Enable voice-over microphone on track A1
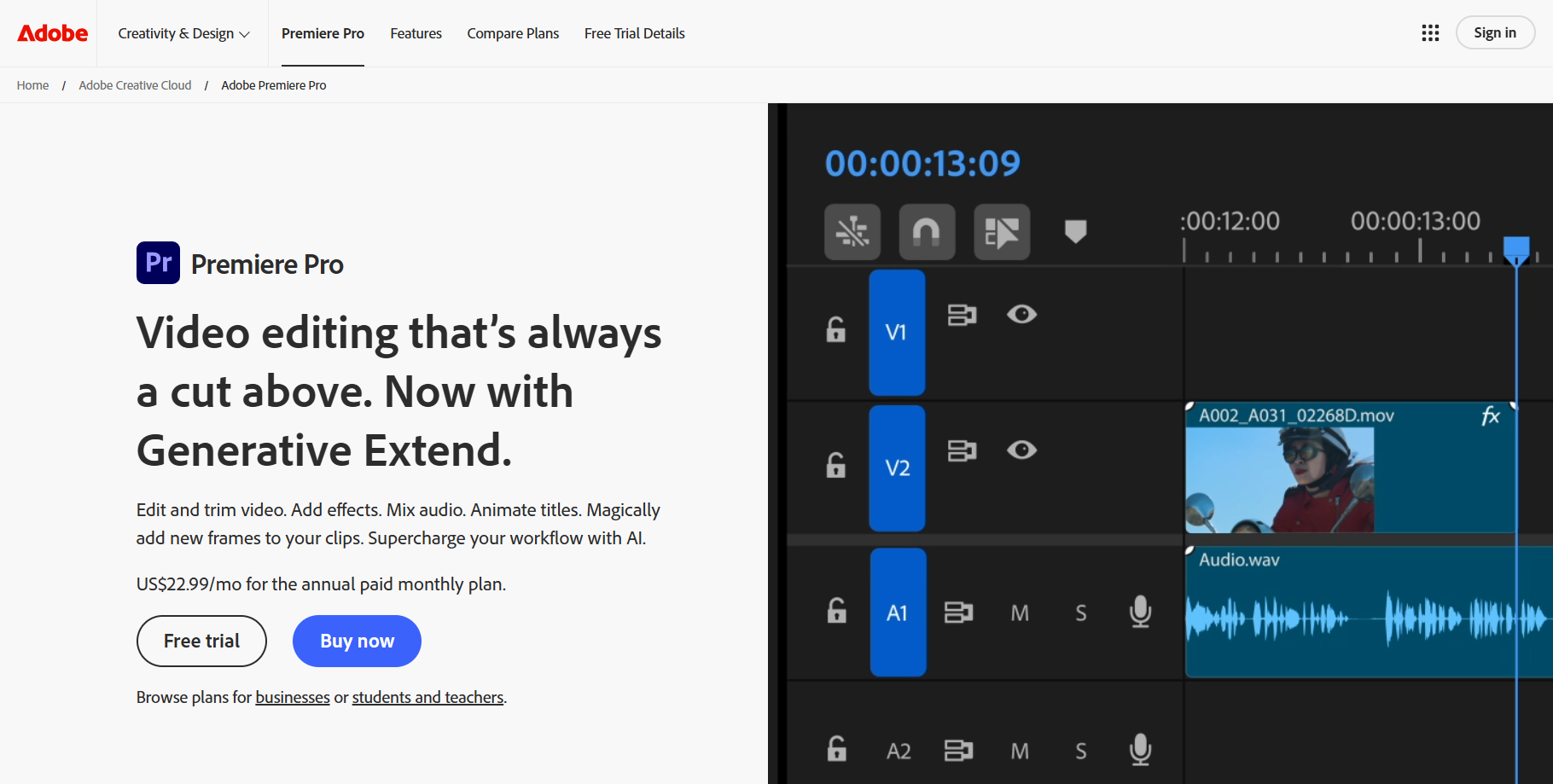 tap(1140, 612)
